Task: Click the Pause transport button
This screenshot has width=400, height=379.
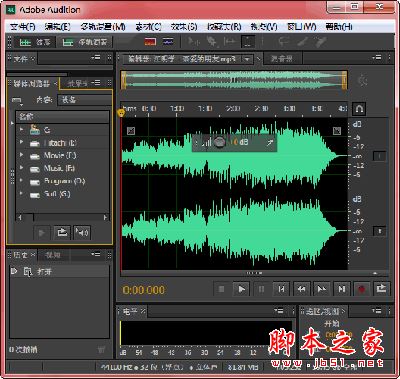Action: [261, 289]
